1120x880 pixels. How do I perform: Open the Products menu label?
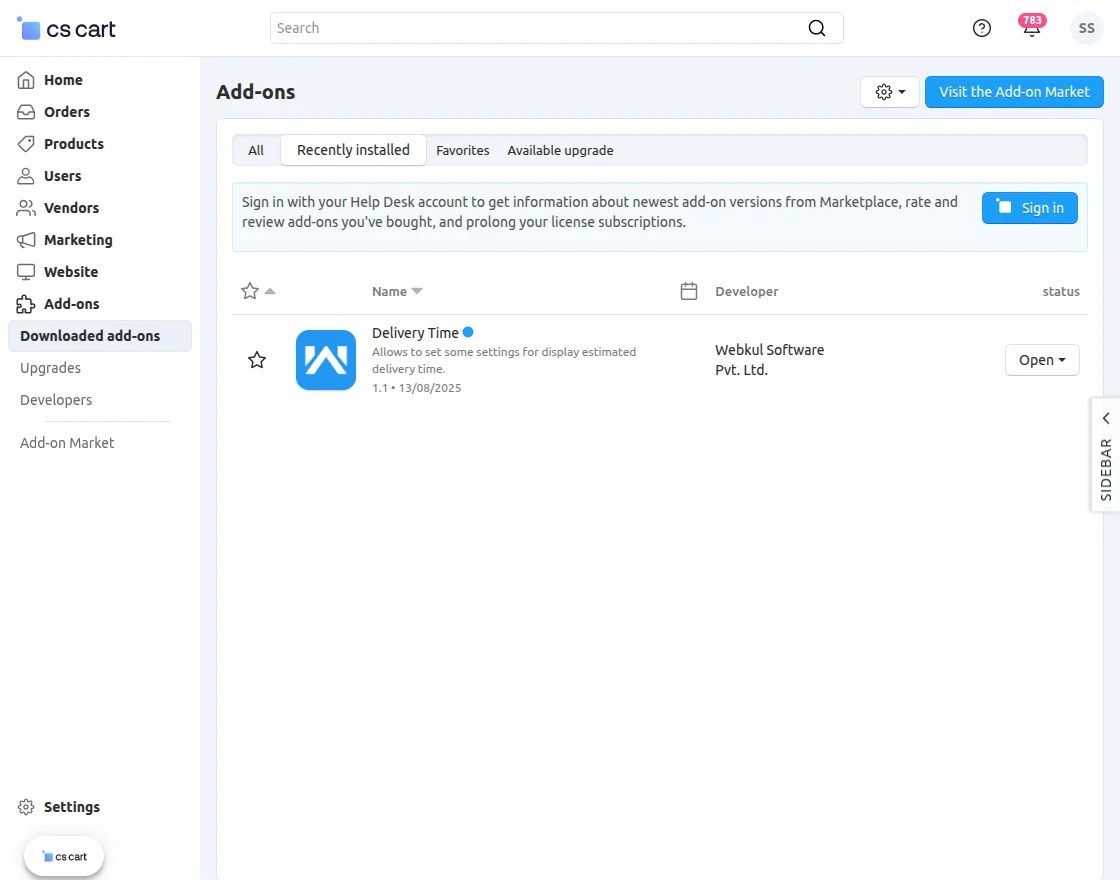pos(74,144)
